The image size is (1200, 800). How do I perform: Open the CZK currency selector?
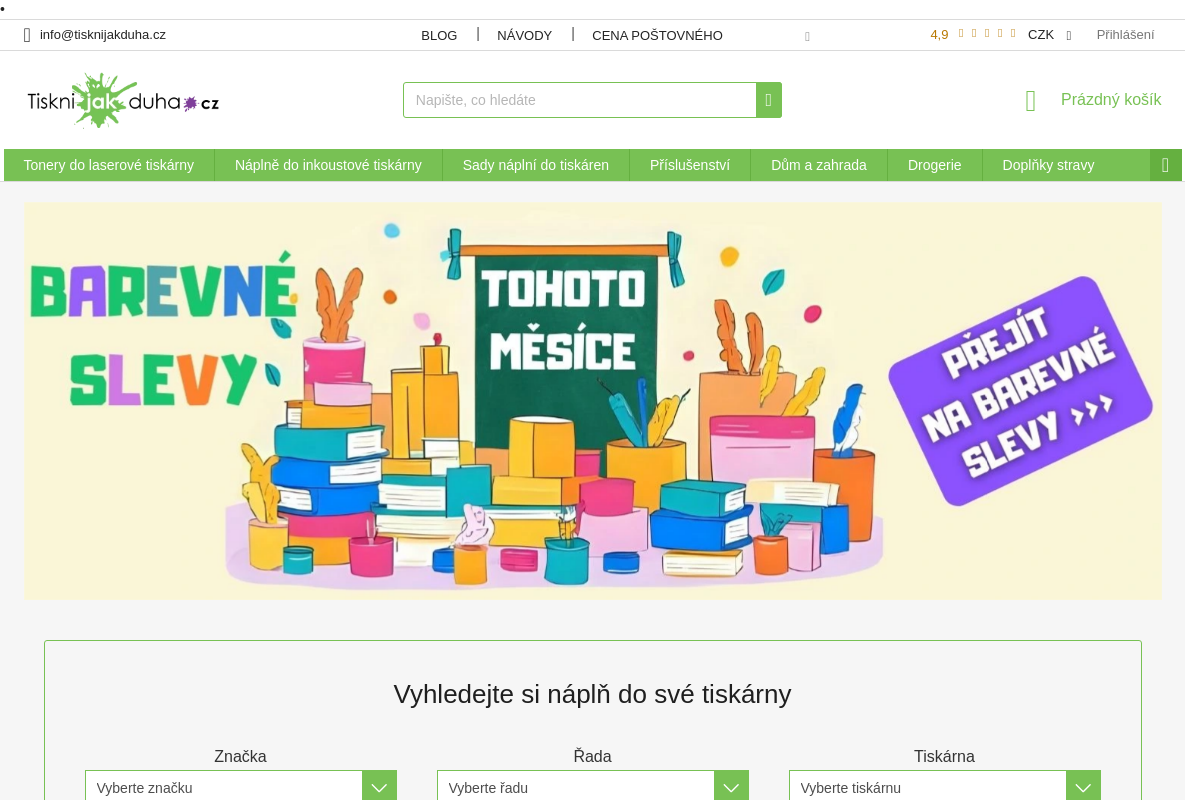click(x=1049, y=35)
